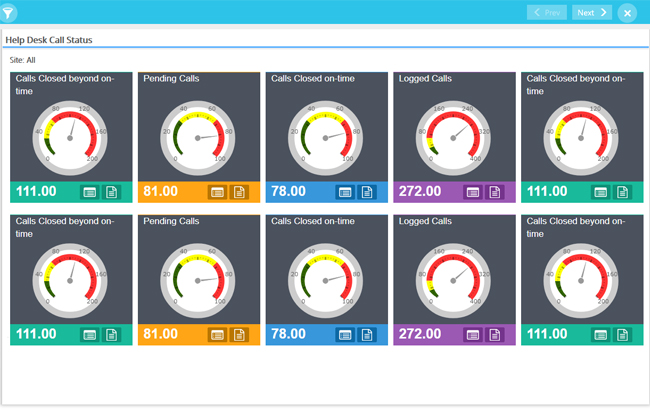Open table view for top-row Calls Closed on-time
This screenshot has width=650, height=410.
(x=345, y=192)
